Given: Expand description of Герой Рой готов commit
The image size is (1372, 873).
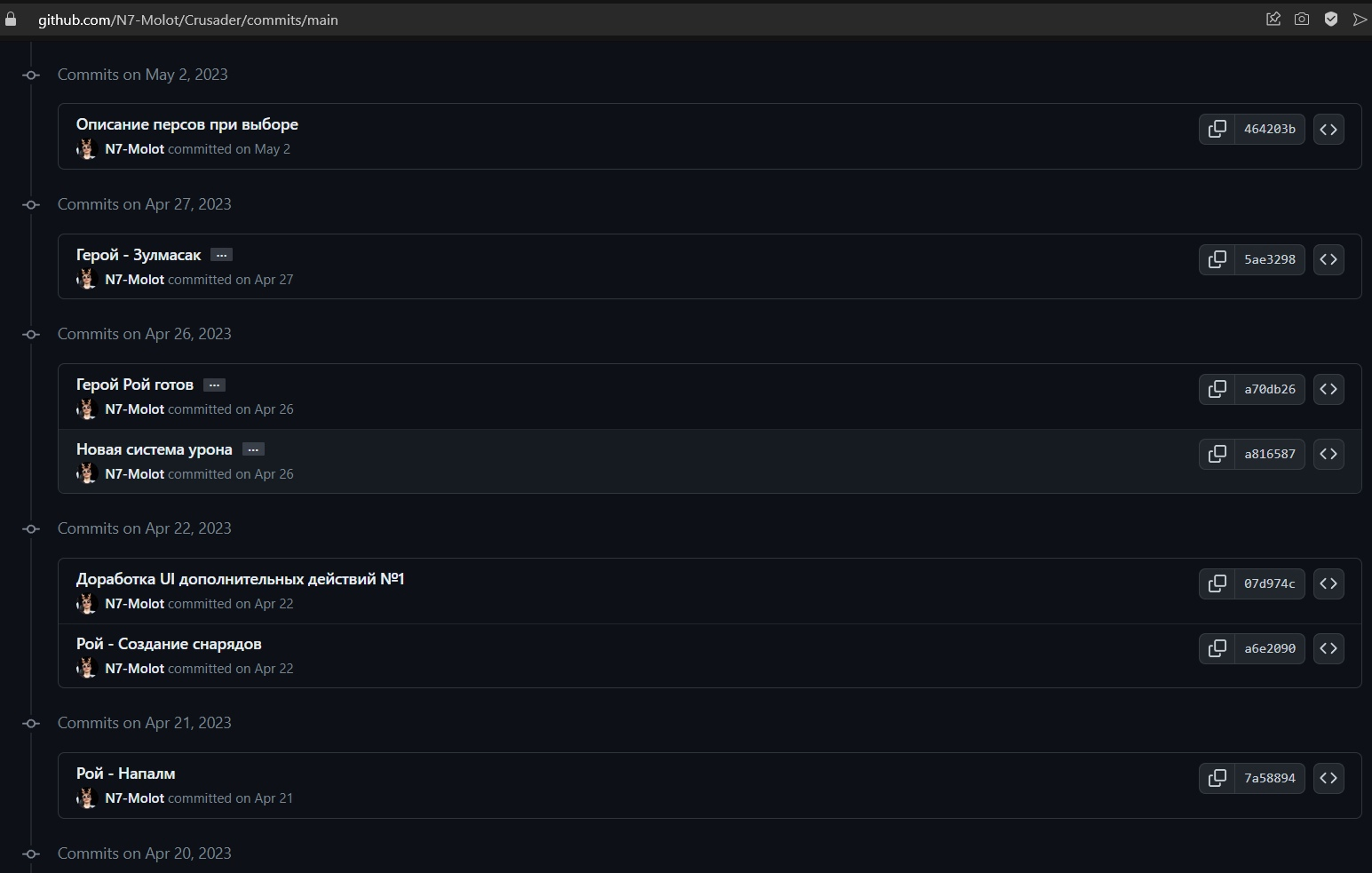Looking at the screenshot, I should (214, 385).
